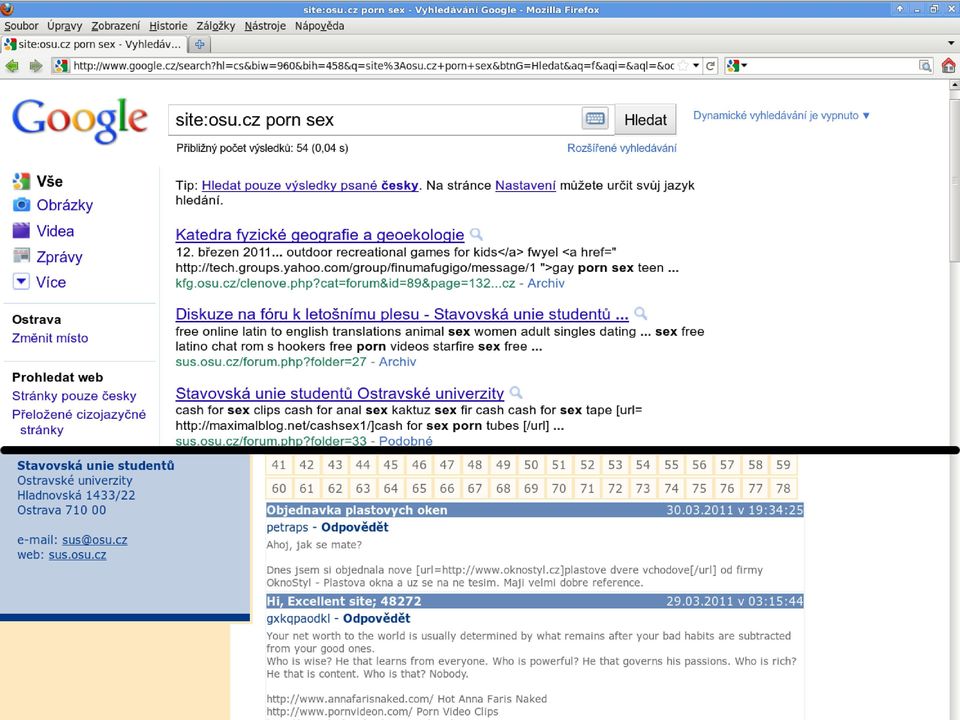Open the search engine selector dropdown
960x720 pixels.
(737, 66)
